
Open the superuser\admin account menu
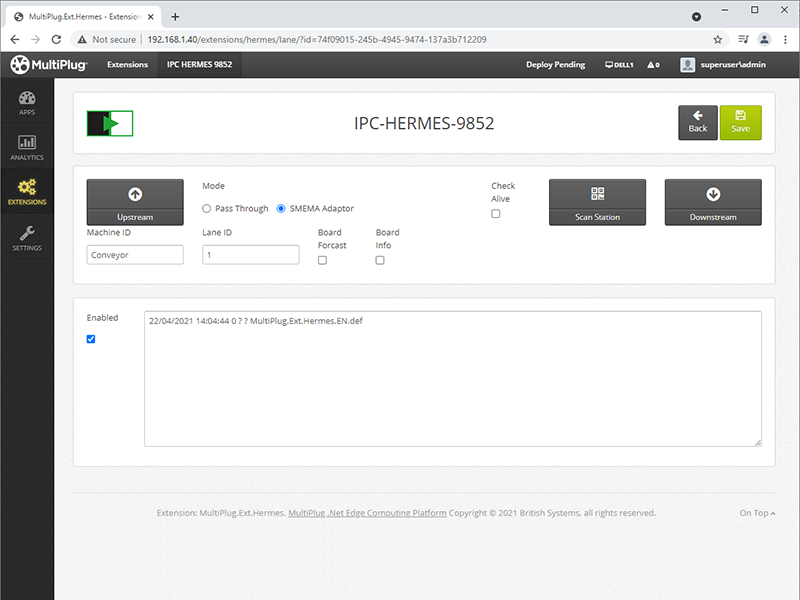pos(723,65)
